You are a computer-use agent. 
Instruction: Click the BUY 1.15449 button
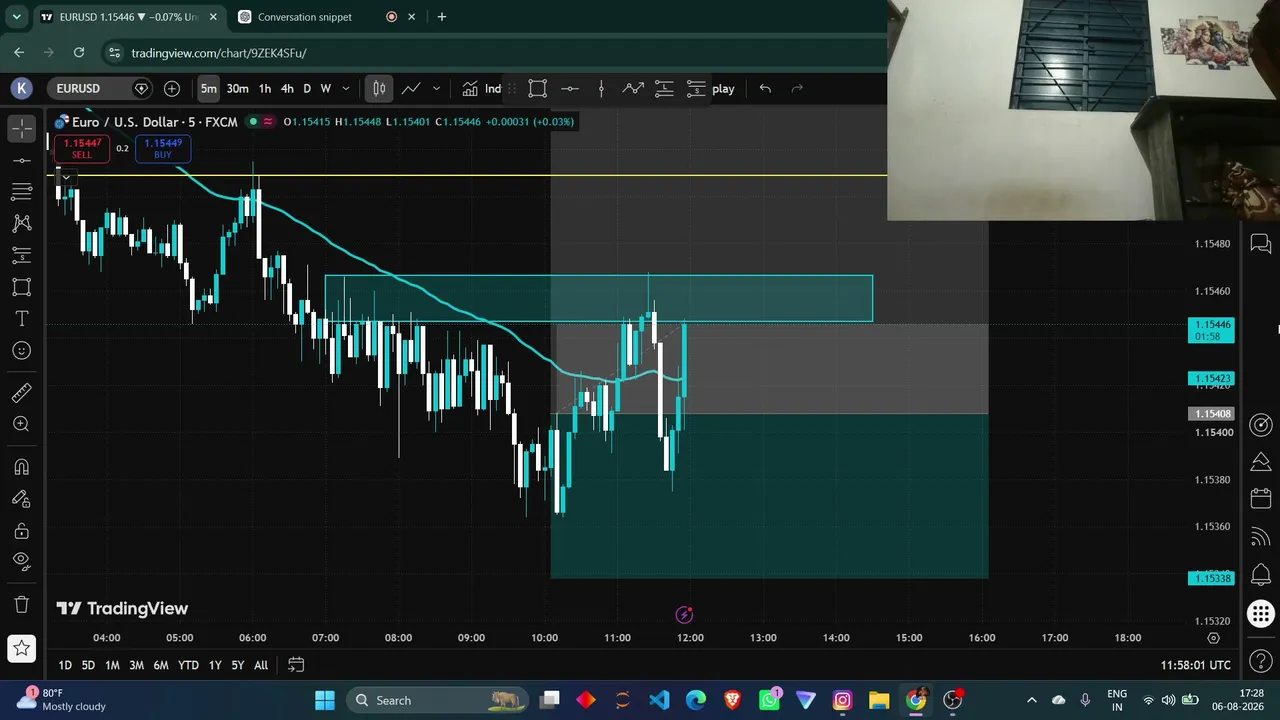pyautogui.click(x=163, y=148)
